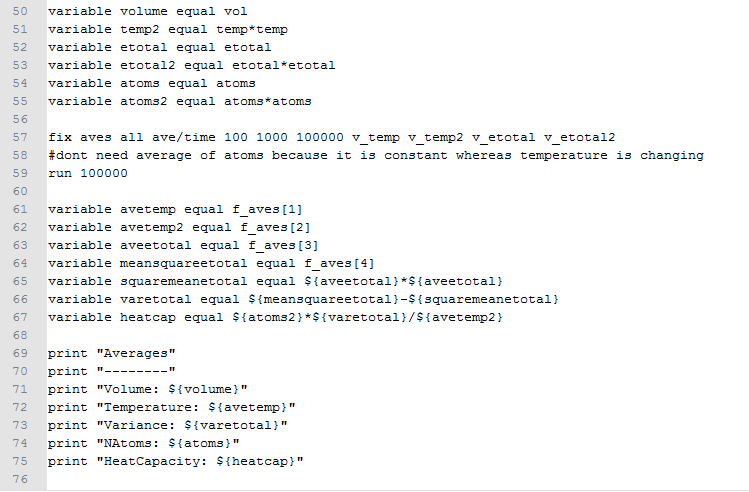Click the empty line 76 at the bottom

pyautogui.click(x=200, y=479)
